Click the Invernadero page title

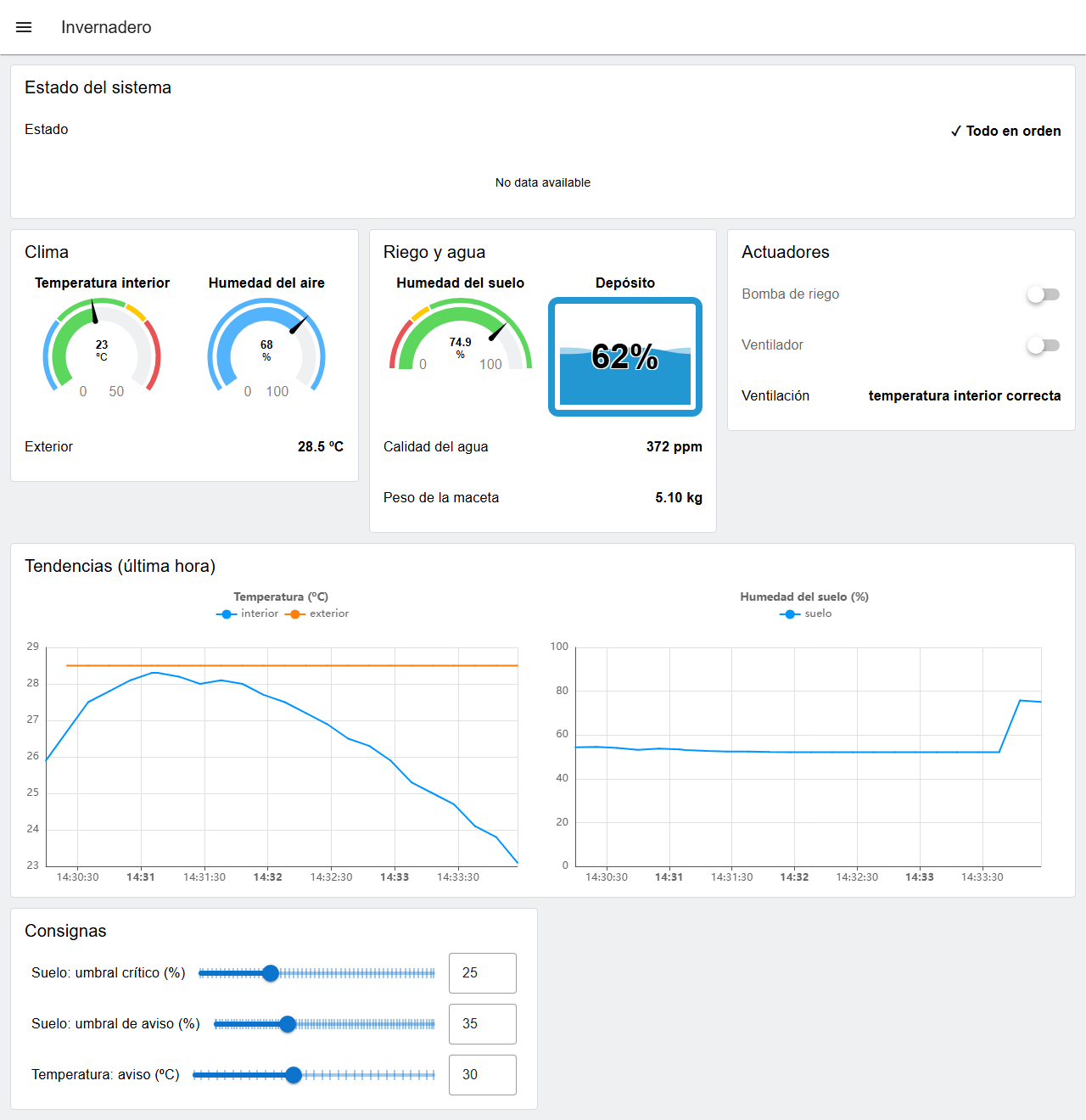[106, 27]
